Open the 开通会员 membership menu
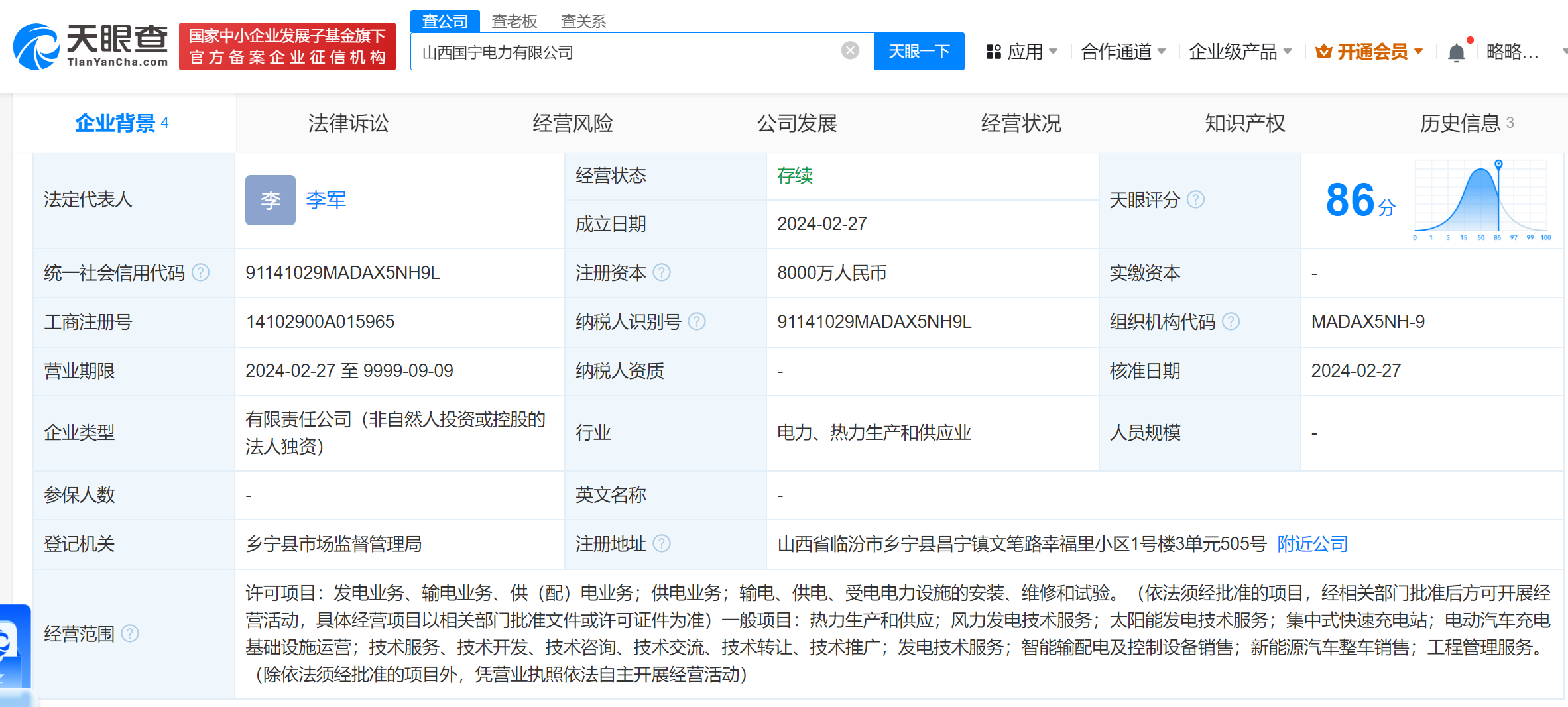The width and height of the screenshot is (1568, 707). [1370, 52]
